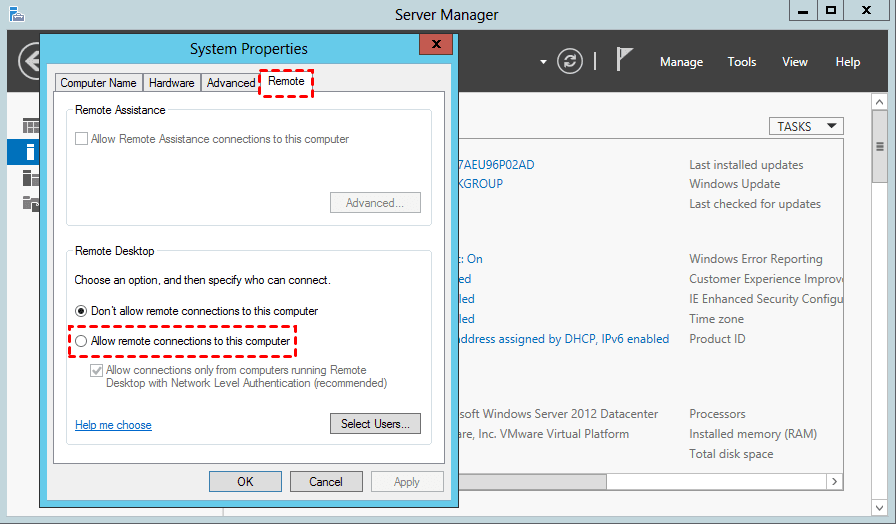This screenshot has width=896, height=524.
Task: Switch to the Advanced tab
Action: click(231, 83)
